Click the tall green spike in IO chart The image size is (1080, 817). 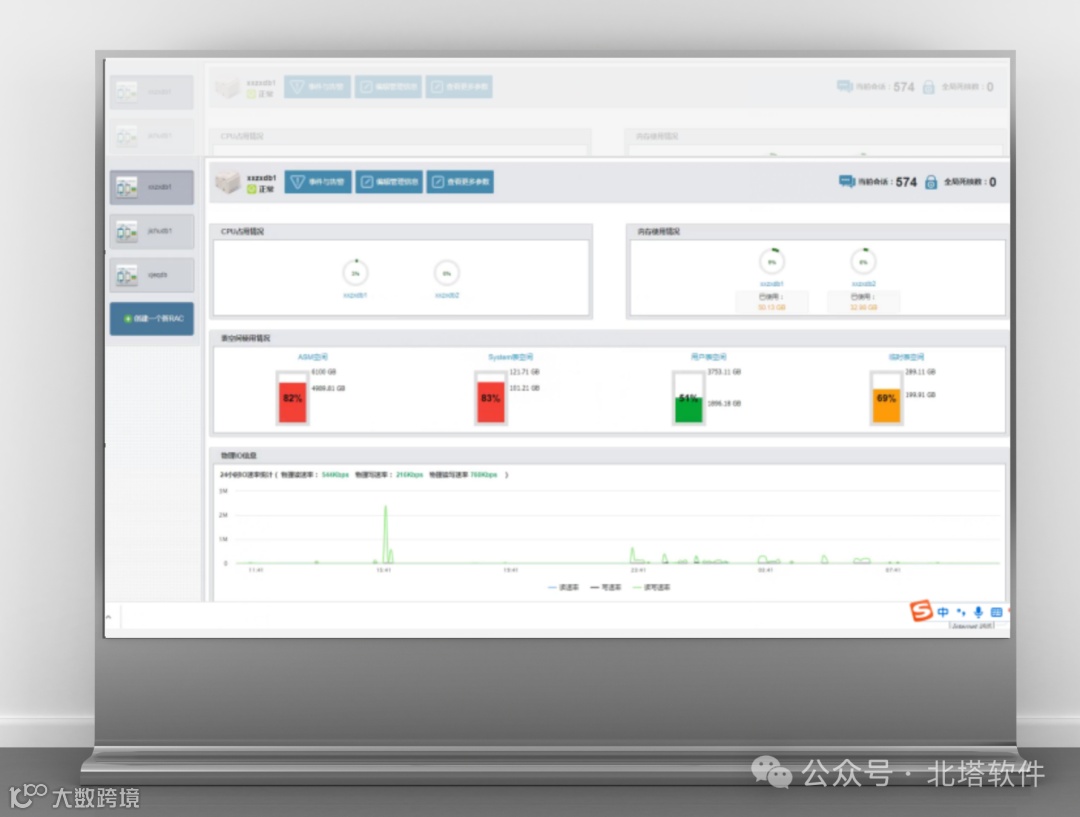coord(386,533)
